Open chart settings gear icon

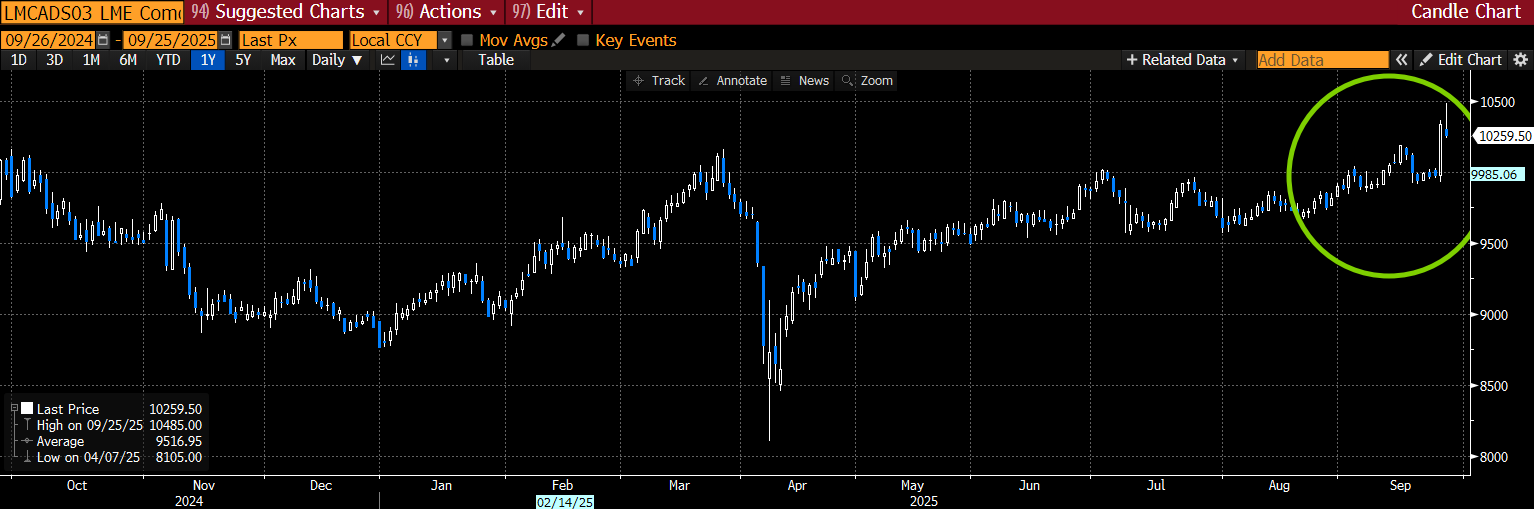(x=1520, y=60)
